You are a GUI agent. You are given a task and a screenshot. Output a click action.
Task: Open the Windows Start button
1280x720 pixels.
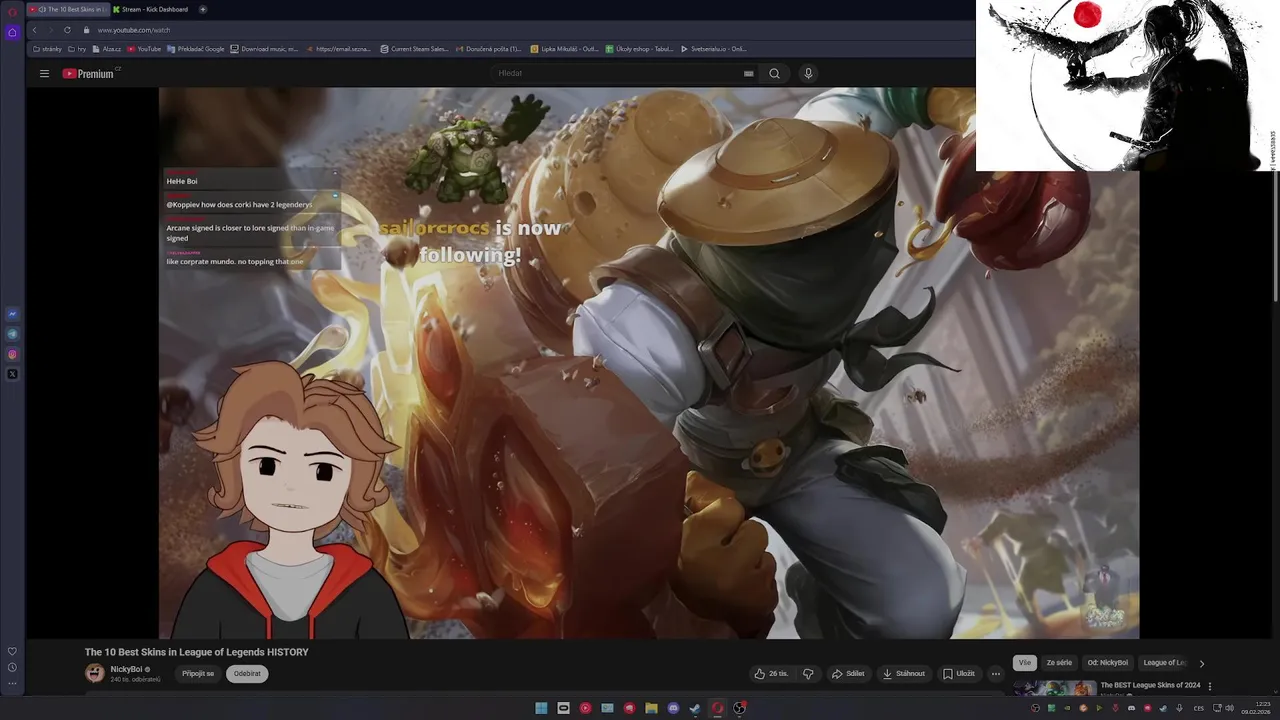coord(541,708)
